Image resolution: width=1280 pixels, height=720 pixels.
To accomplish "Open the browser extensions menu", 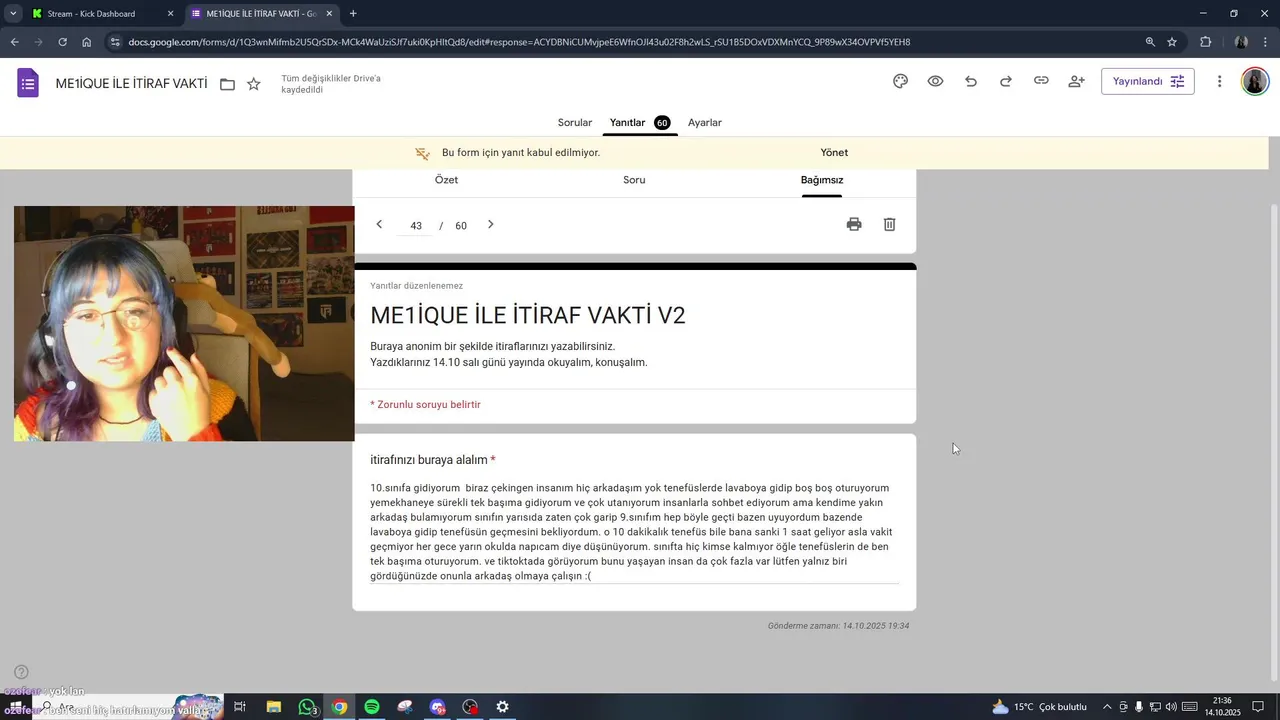I will click(x=1205, y=42).
